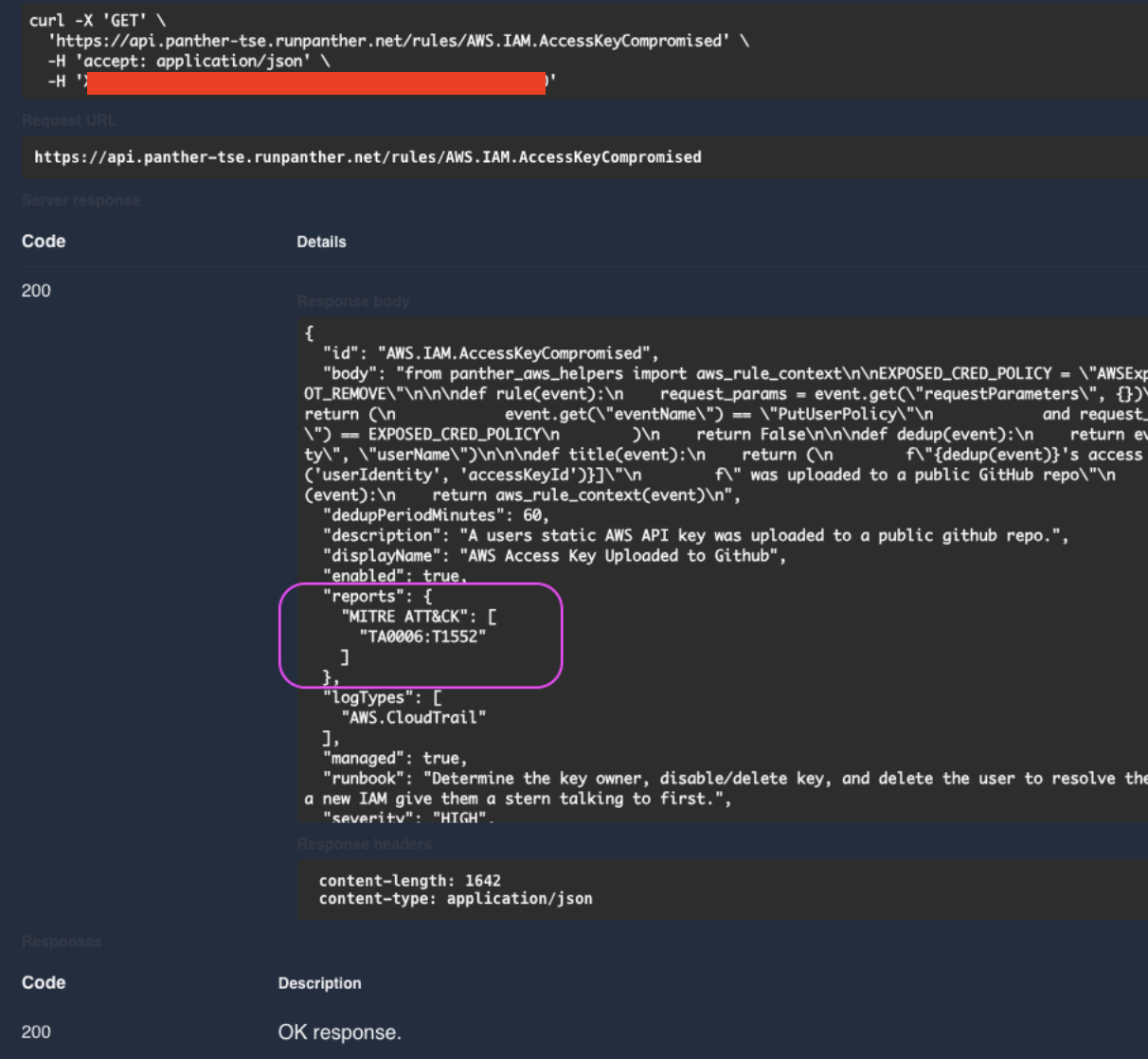Click the Details column header
Screen dimensions: 1148x1059
click(321, 242)
